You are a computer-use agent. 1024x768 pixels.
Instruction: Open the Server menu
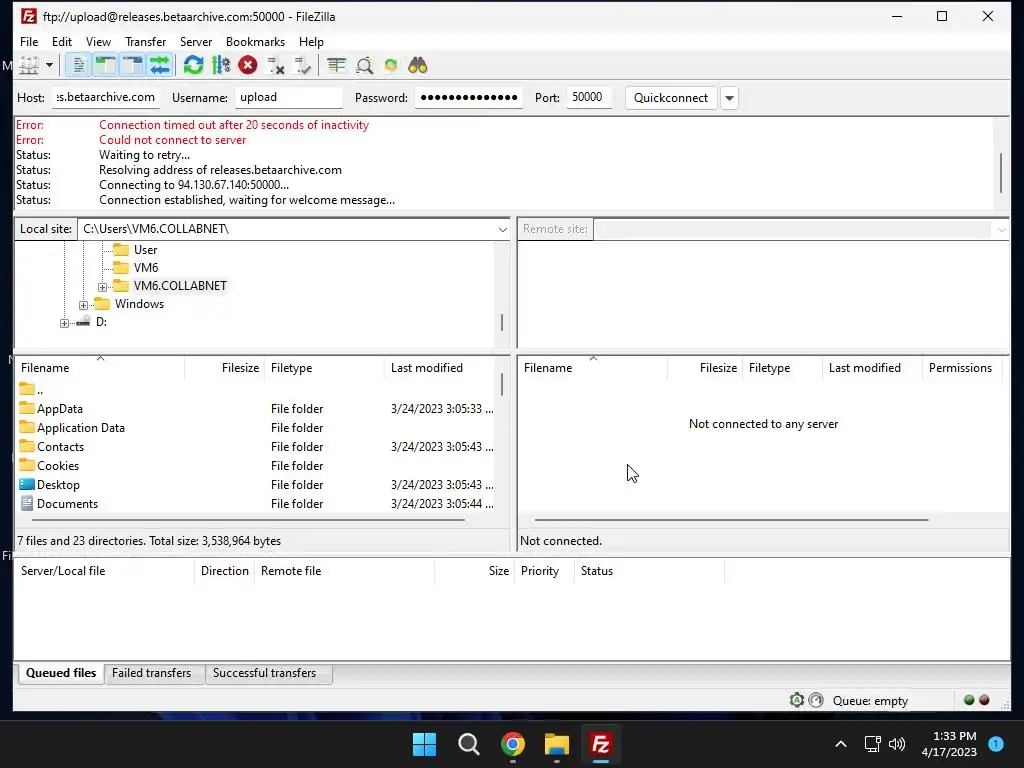196,42
